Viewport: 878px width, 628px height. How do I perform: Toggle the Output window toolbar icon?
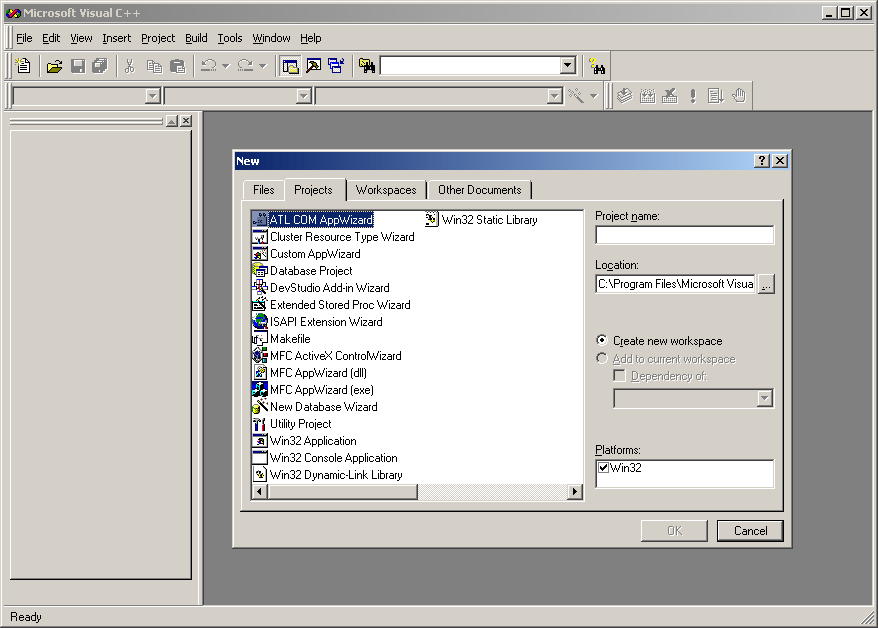(314, 67)
